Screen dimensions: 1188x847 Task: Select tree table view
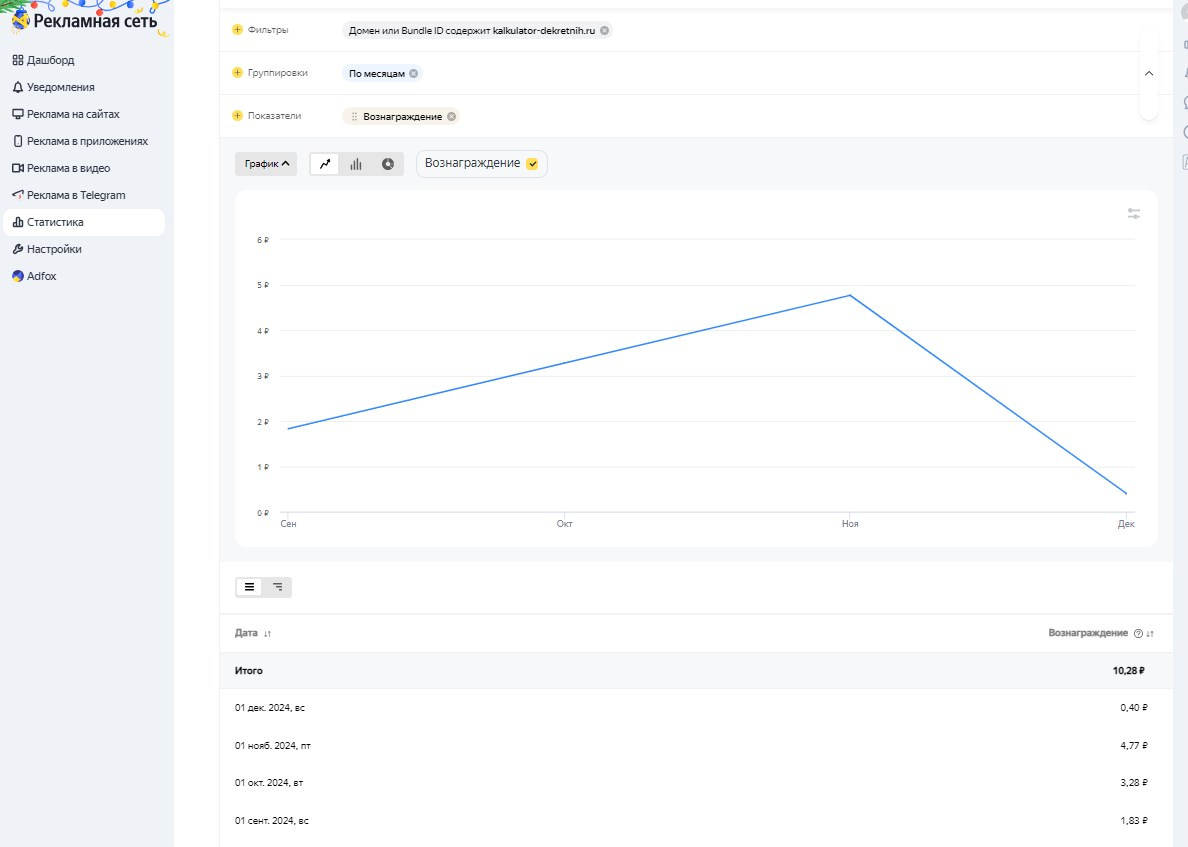click(277, 587)
